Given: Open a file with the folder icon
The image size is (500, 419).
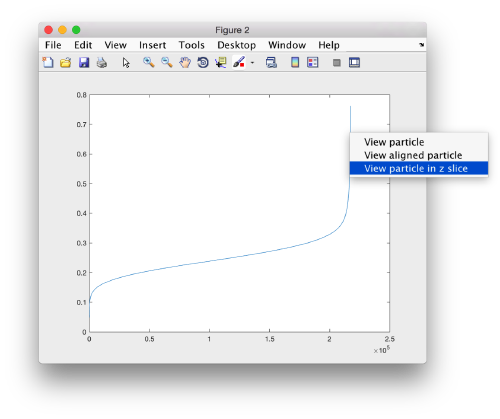Looking at the screenshot, I should (x=66, y=62).
